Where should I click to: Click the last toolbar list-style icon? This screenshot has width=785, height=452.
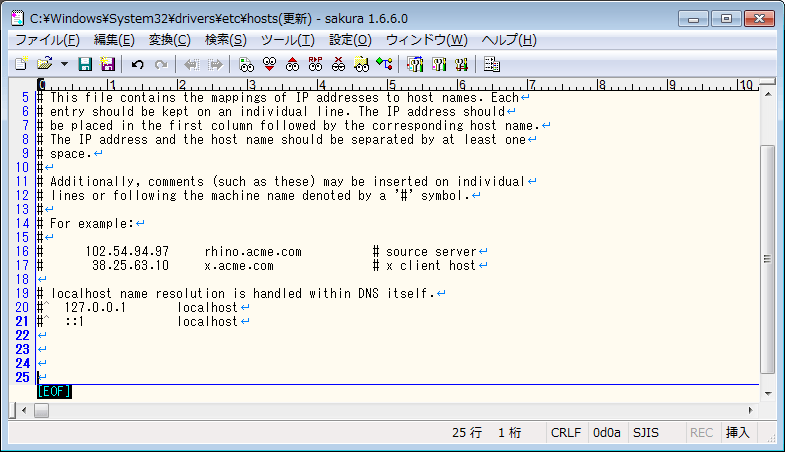pos(492,64)
